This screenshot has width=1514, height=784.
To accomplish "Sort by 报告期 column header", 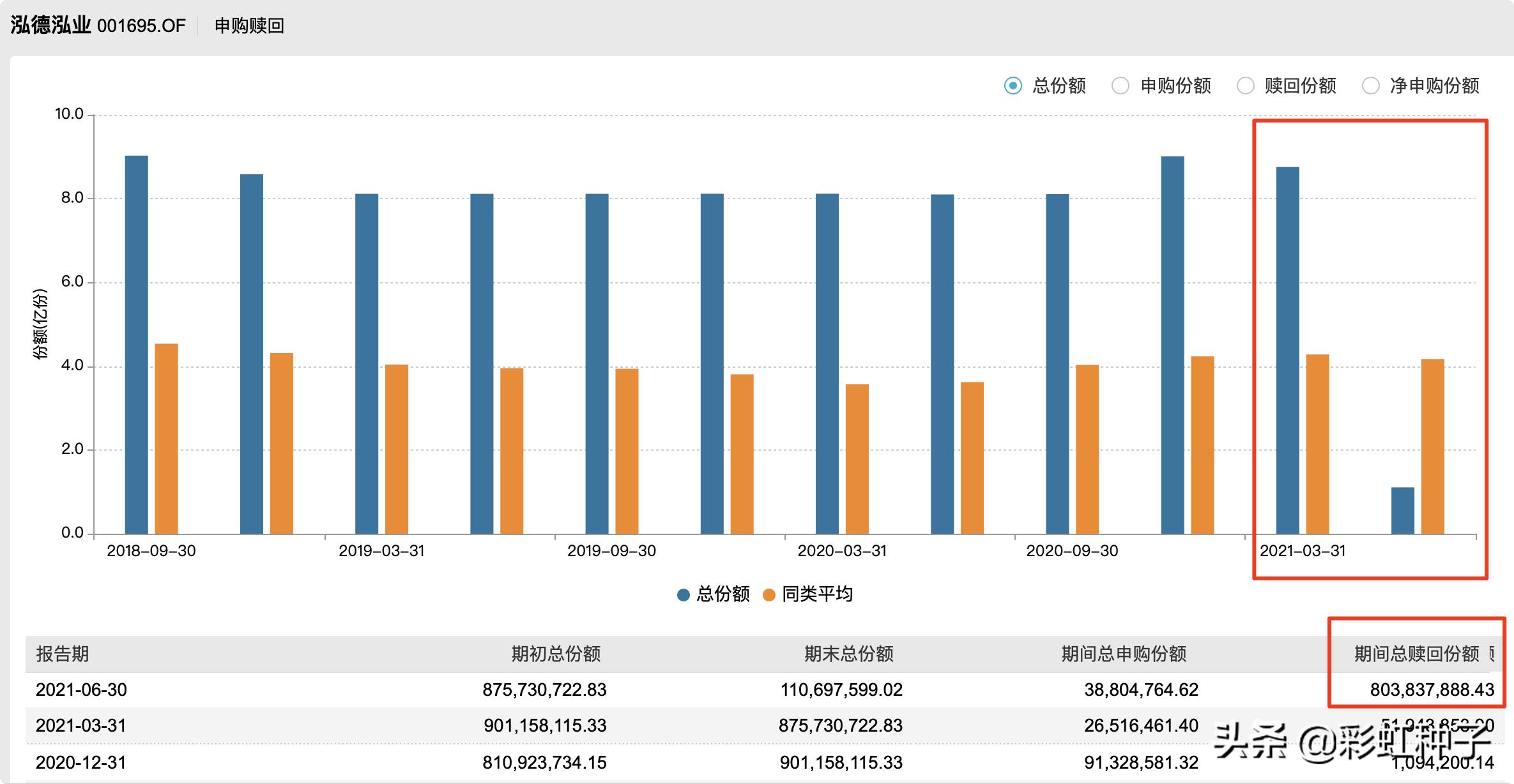I will point(62,654).
